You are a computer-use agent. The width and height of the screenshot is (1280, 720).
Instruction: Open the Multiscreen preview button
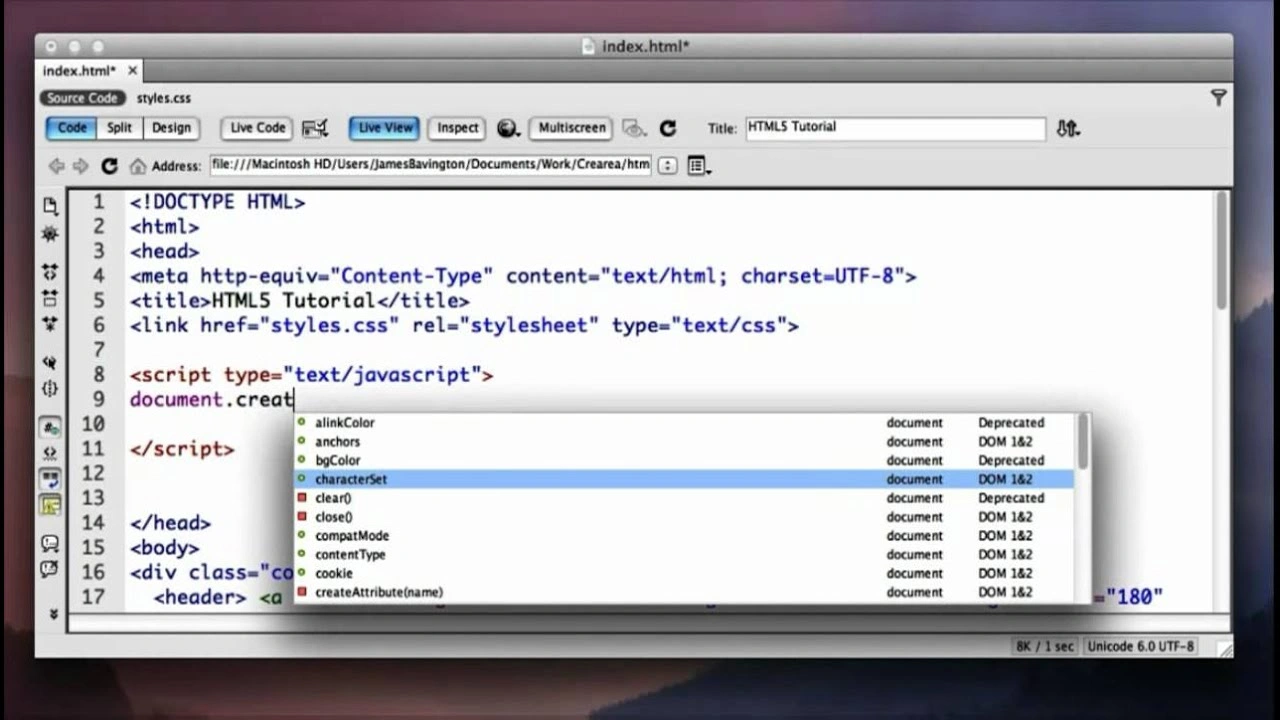pos(572,128)
